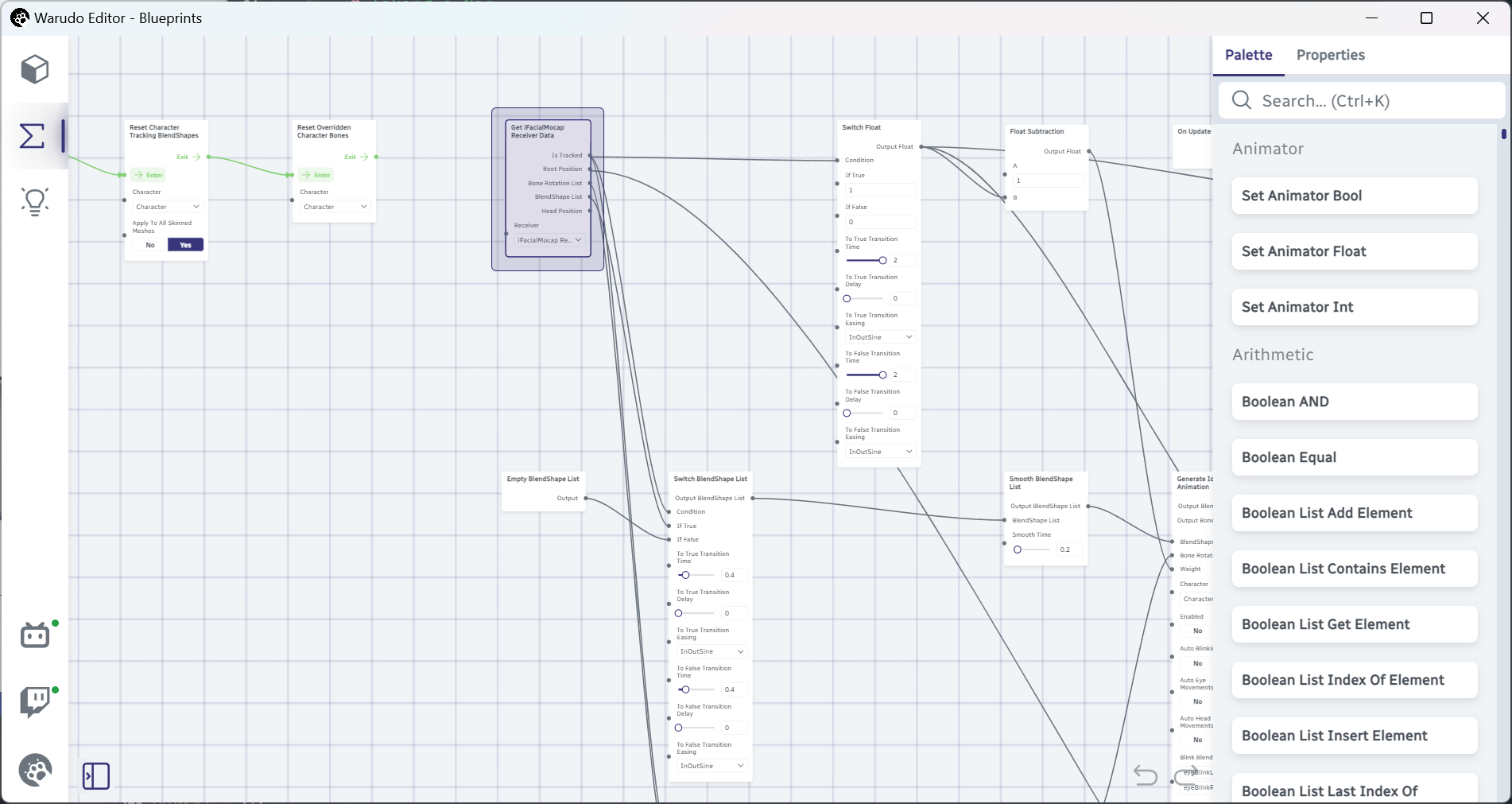Click Enter arrow on Reset Character Tracking BlendShapes

tap(138, 175)
